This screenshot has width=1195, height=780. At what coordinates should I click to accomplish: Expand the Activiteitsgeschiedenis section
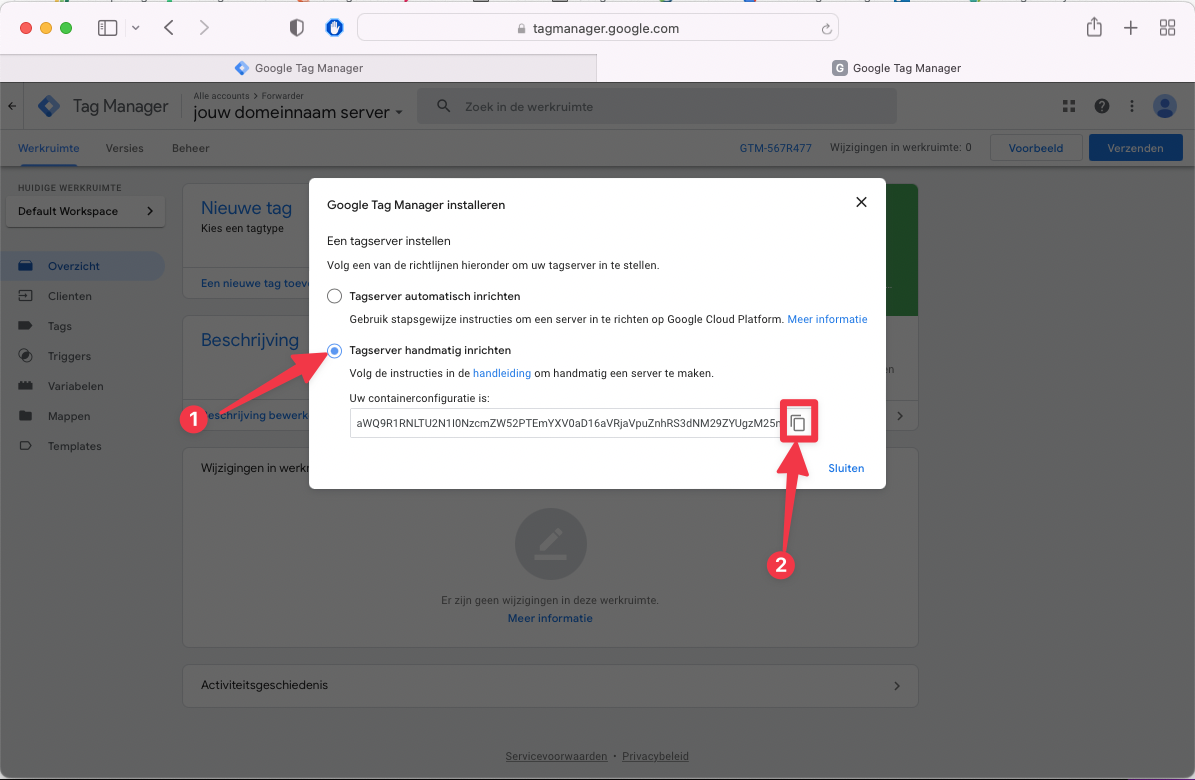click(x=896, y=686)
